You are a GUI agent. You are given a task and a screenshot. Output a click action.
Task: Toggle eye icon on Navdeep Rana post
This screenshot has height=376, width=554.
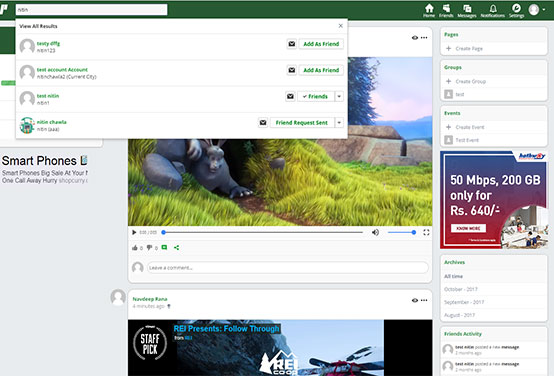415,300
